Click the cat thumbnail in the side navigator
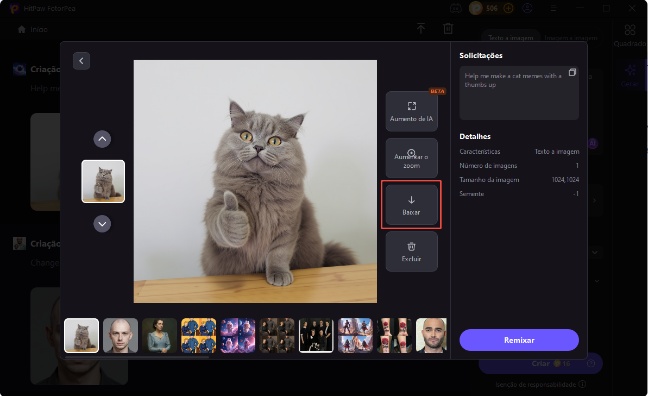Image resolution: width=648 pixels, height=396 pixels. [103, 181]
